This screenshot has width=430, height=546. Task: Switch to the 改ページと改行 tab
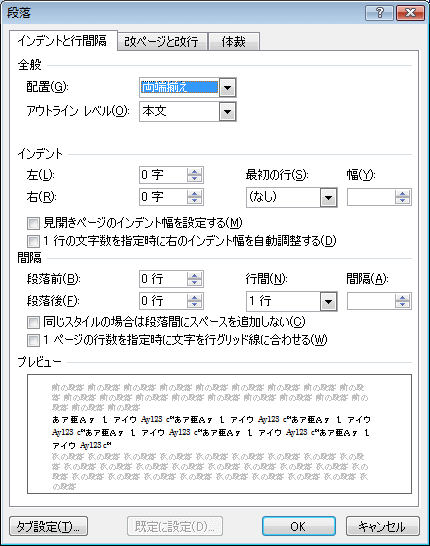pyautogui.click(x=162, y=42)
